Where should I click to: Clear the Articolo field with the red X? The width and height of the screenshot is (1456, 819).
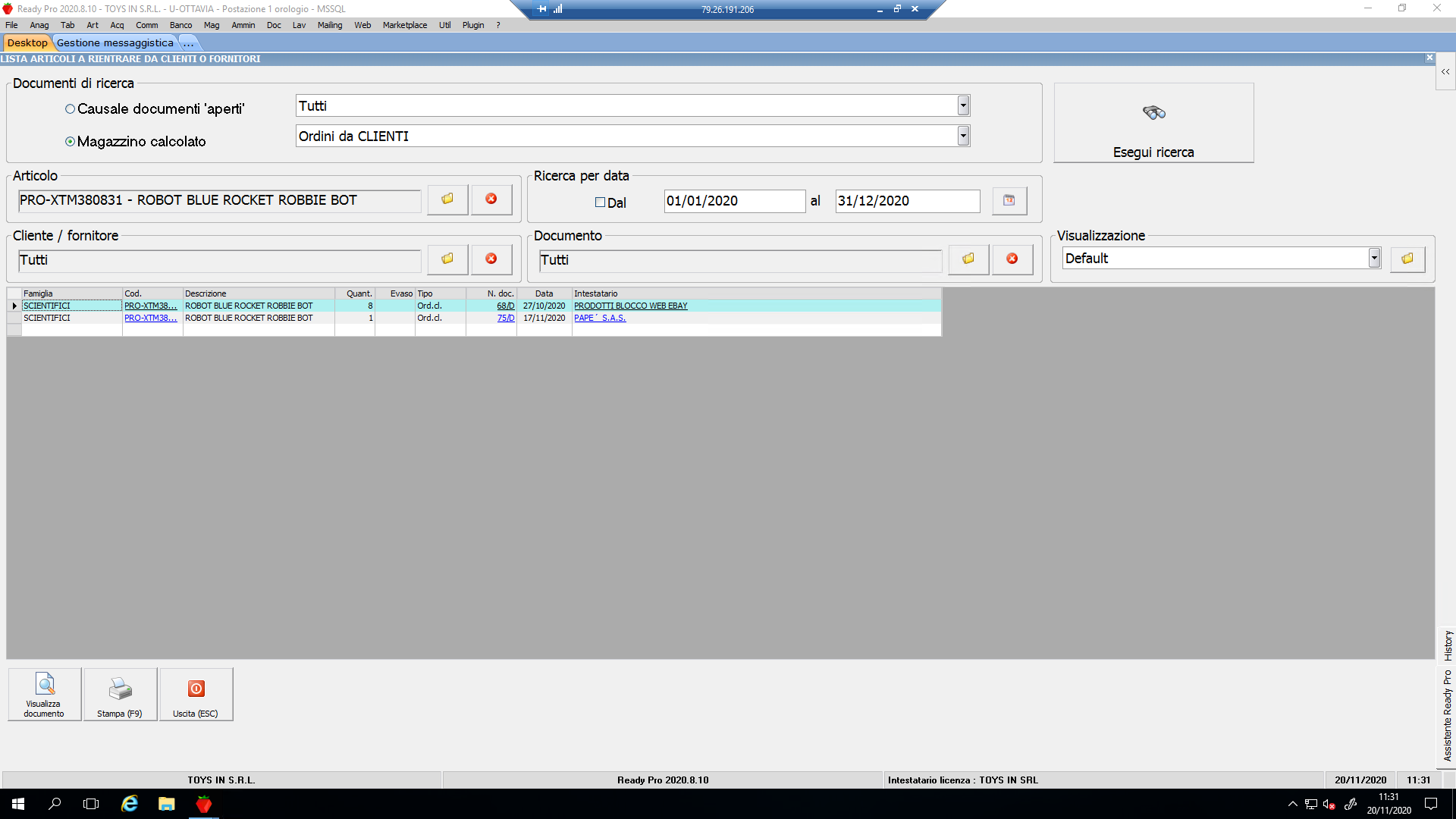click(x=491, y=199)
